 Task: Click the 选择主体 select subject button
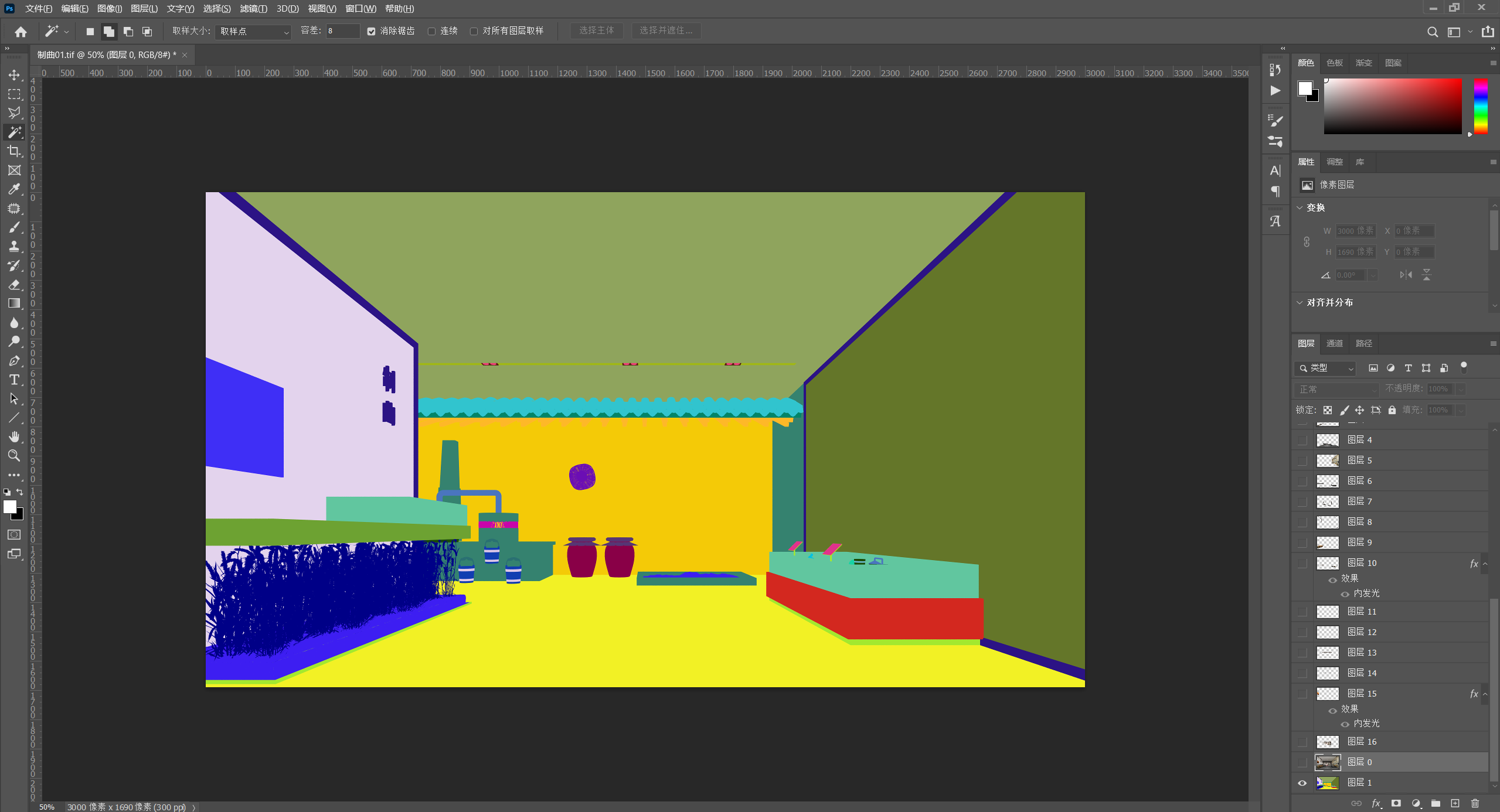[596, 30]
